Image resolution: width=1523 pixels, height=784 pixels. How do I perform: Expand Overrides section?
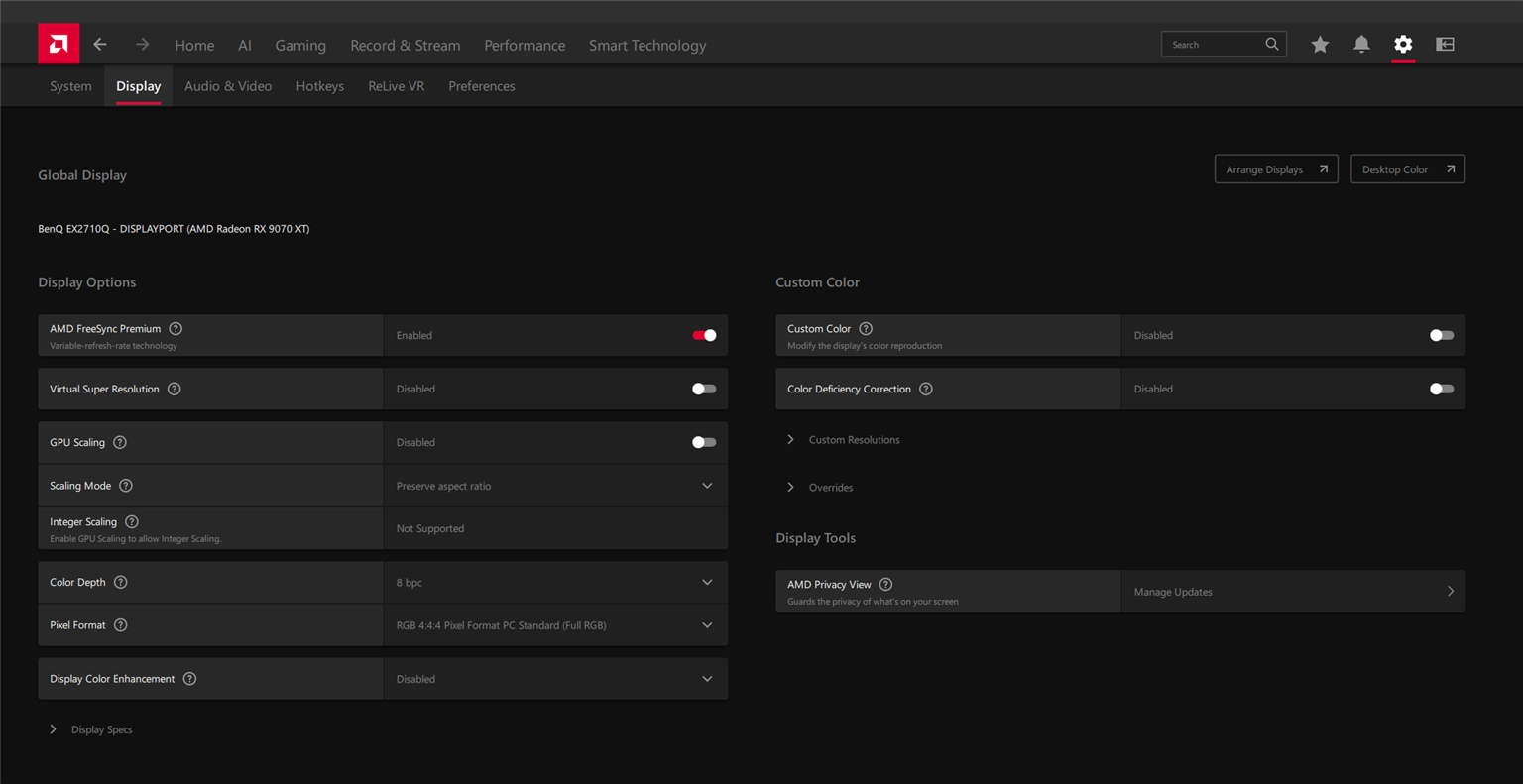pyautogui.click(x=820, y=487)
